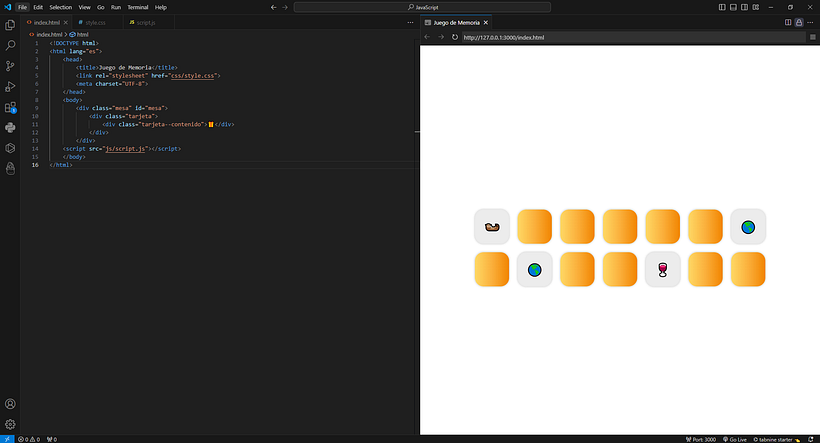Open the Source Control view
Screen dimensions: 820x443
tap(10, 66)
